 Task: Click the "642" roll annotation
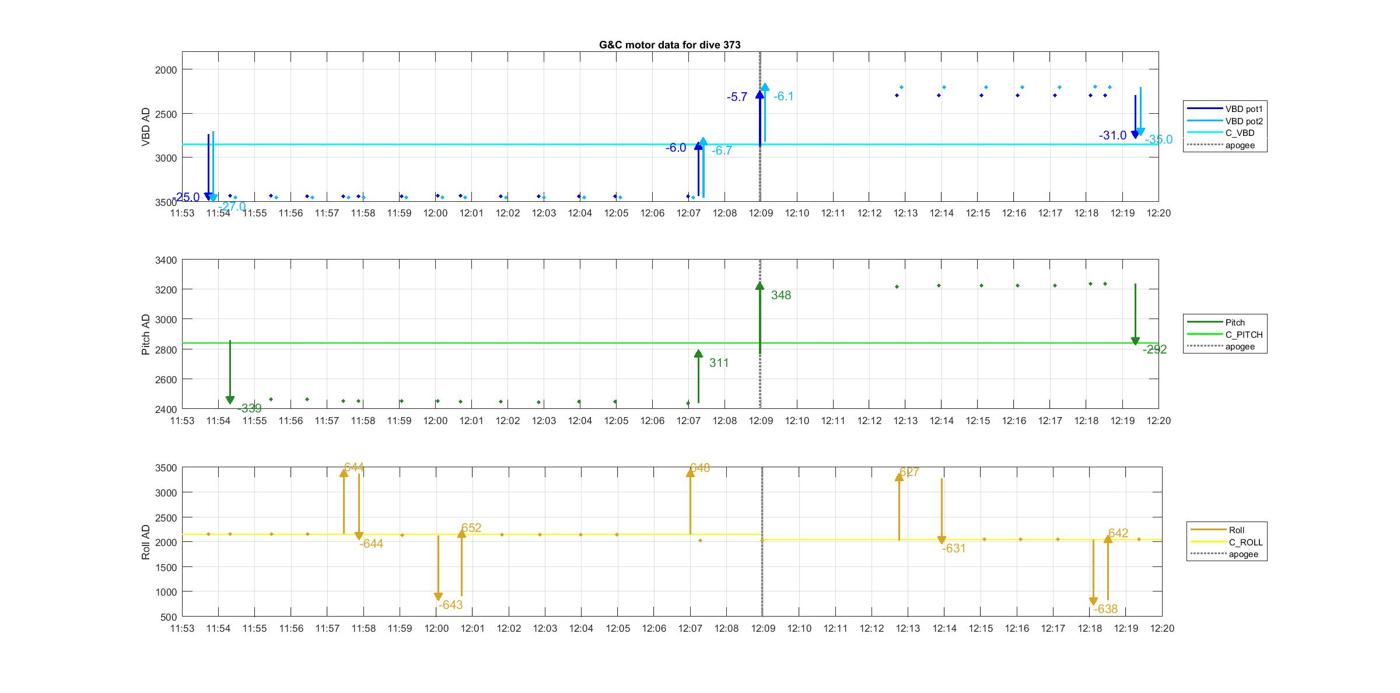pos(1118,534)
